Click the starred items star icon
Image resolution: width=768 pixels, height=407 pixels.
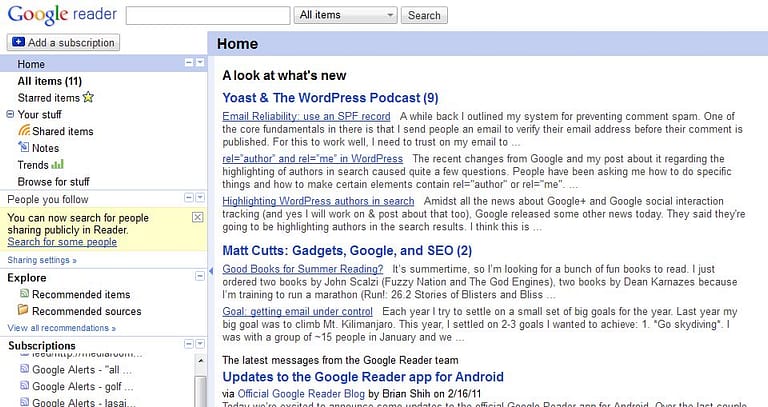pyautogui.click(x=88, y=97)
